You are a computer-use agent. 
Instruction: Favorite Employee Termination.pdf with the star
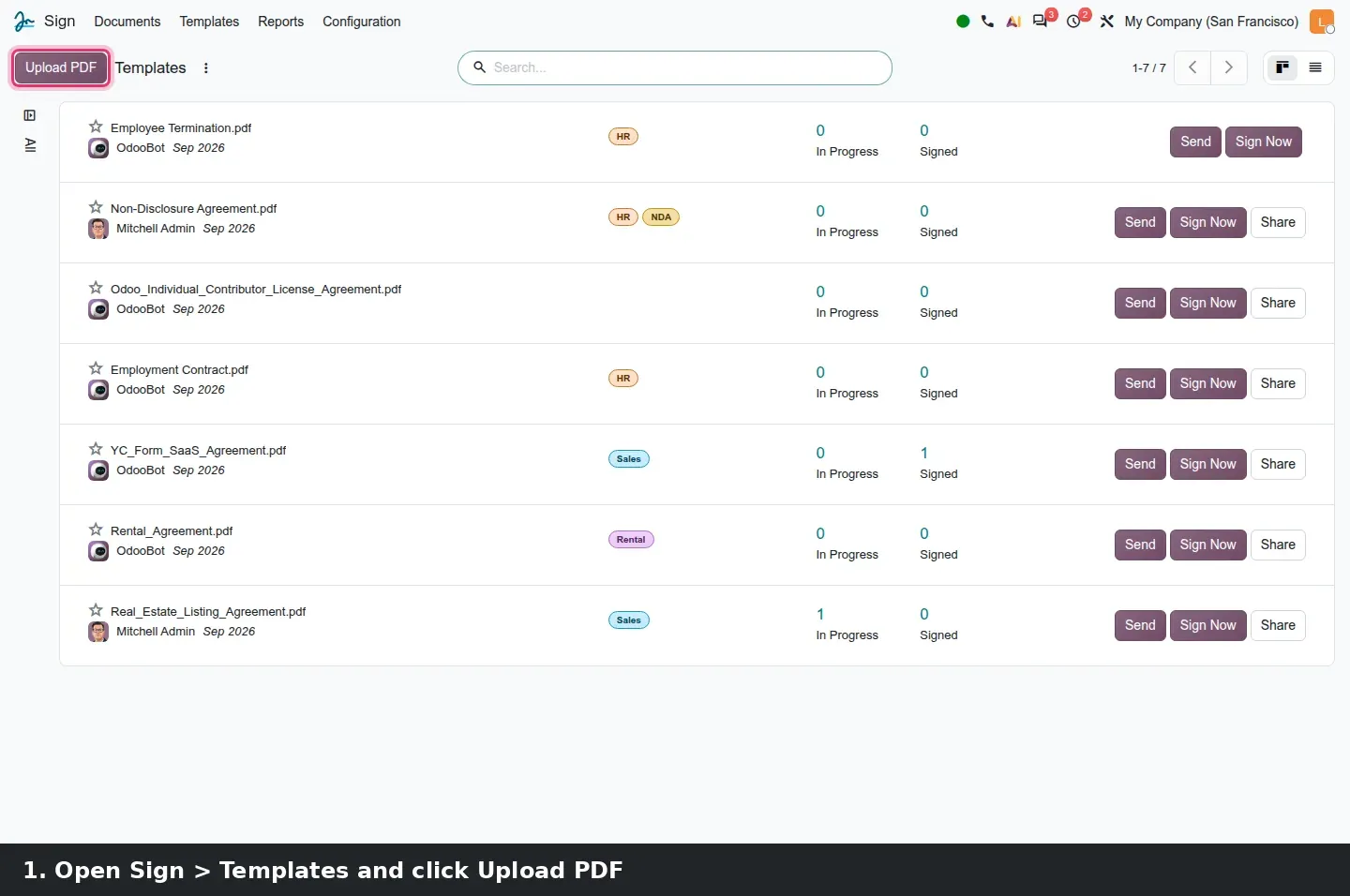tap(96, 127)
